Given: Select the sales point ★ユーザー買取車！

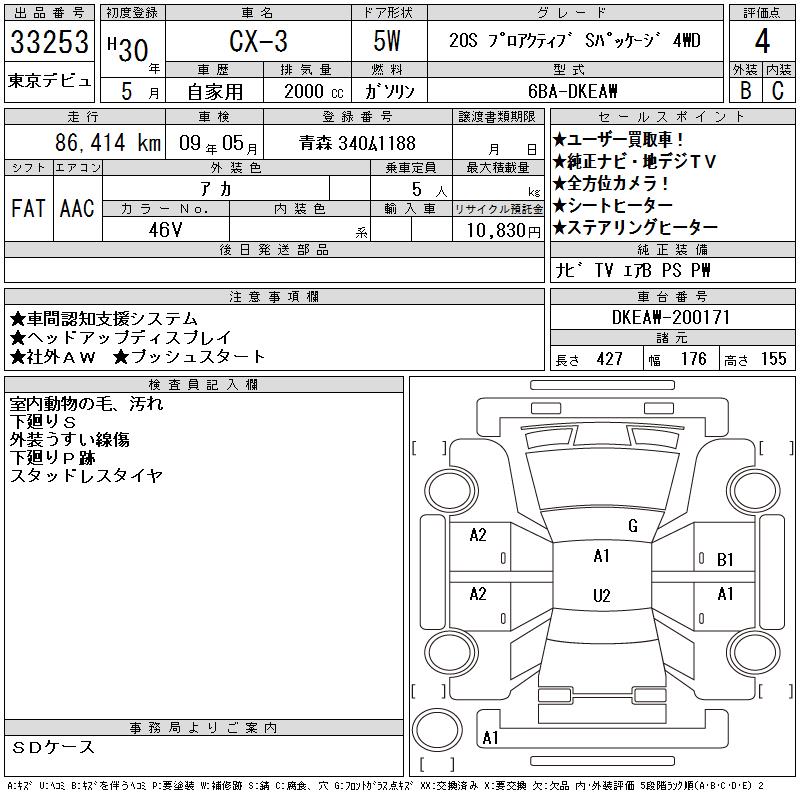Looking at the screenshot, I should pos(618,139).
